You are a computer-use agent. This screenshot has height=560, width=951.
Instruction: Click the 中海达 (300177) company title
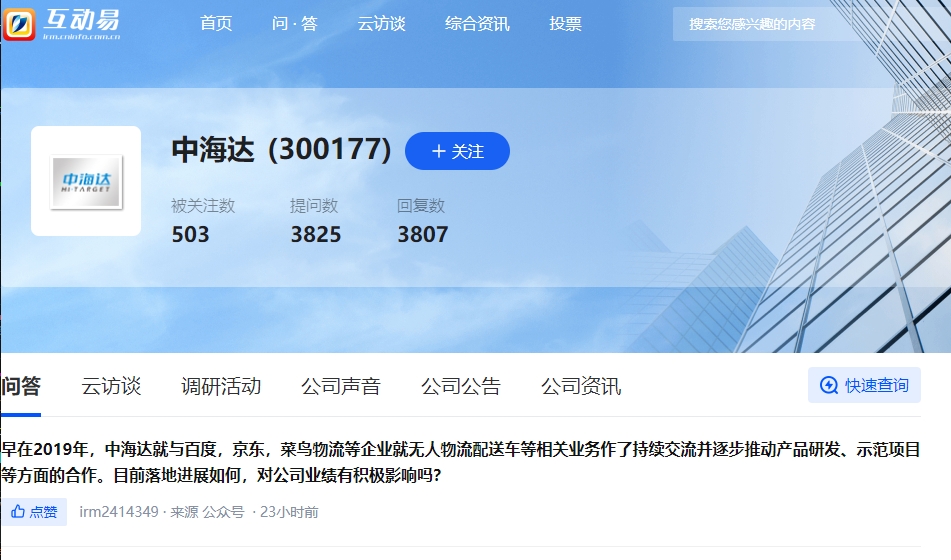tap(281, 149)
